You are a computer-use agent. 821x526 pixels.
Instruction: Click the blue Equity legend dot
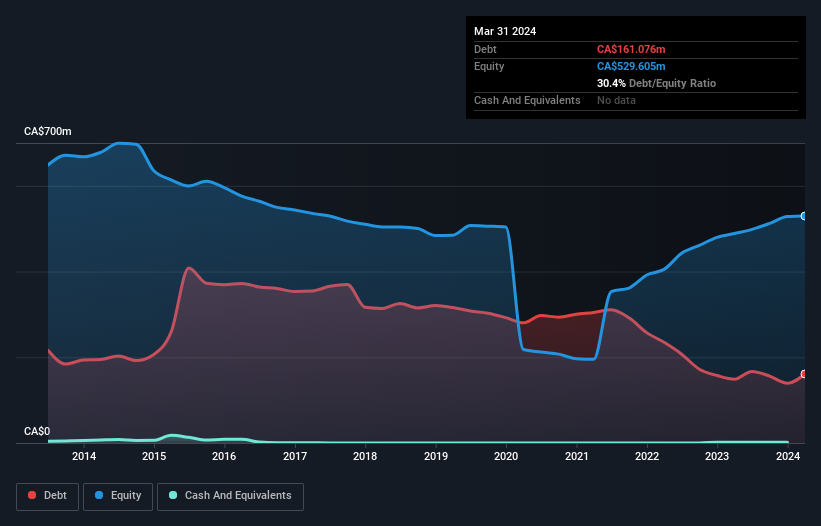click(99, 495)
